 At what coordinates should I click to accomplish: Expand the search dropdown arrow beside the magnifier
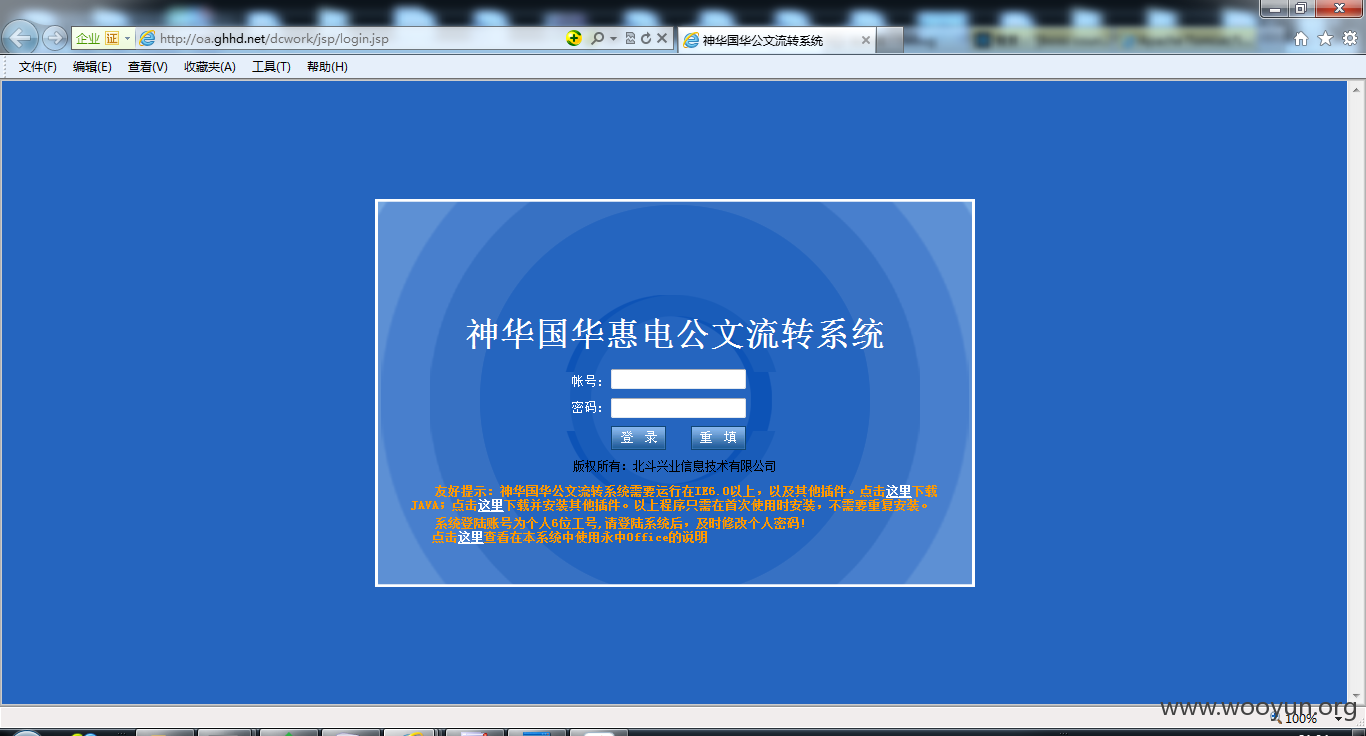click(x=613, y=38)
